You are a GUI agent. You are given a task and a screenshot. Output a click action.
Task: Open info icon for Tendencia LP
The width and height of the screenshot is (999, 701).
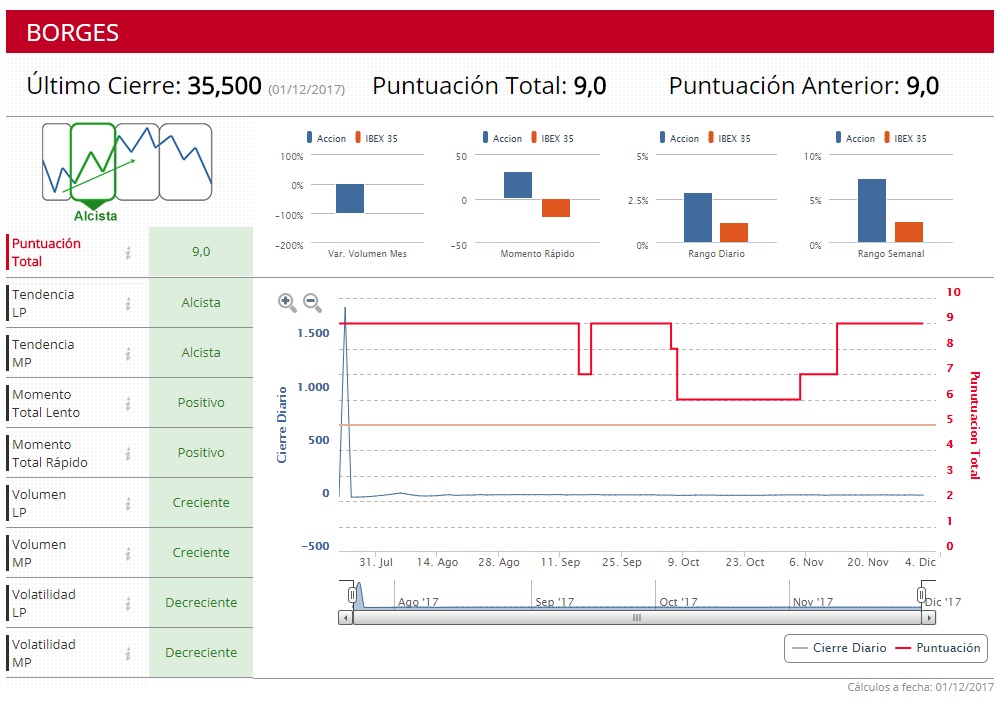pos(128,303)
